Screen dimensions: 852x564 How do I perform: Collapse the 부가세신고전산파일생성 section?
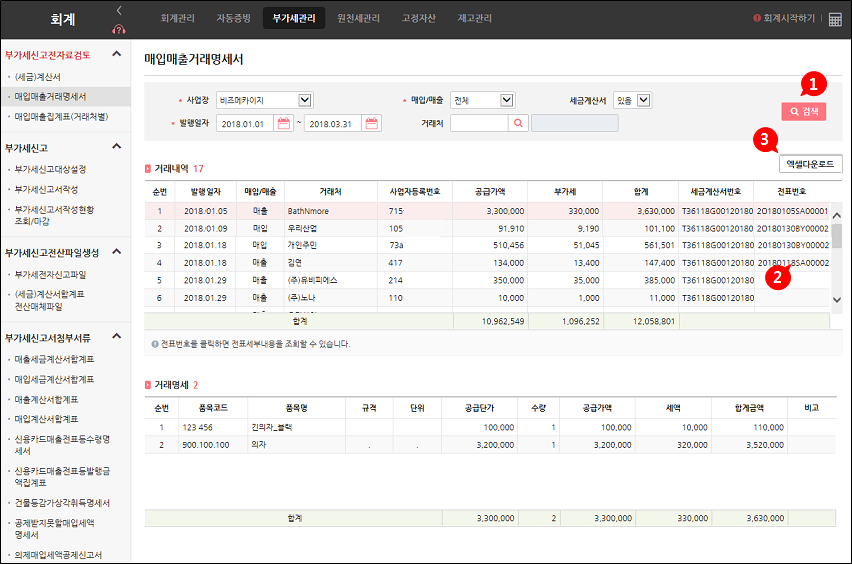click(116, 252)
